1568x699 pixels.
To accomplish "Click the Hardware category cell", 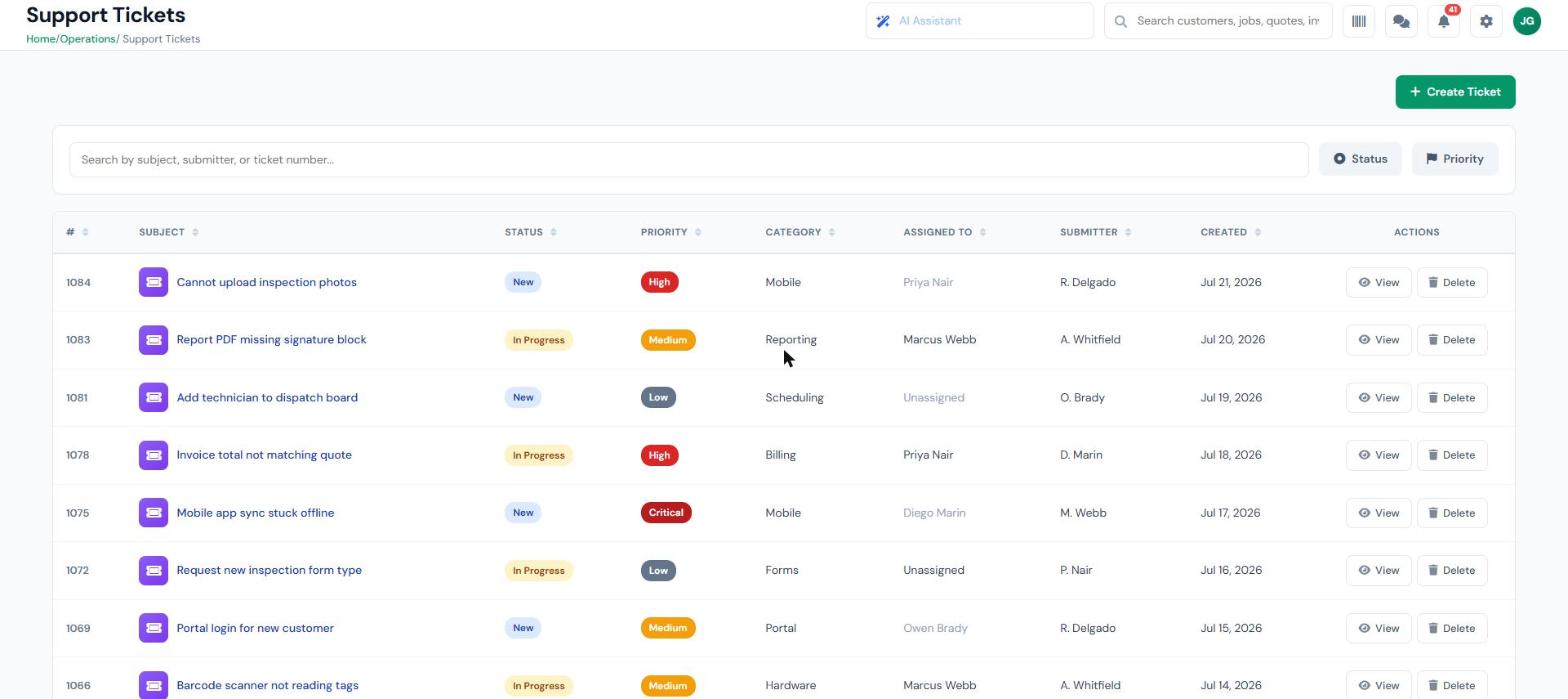I will point(791,686).
